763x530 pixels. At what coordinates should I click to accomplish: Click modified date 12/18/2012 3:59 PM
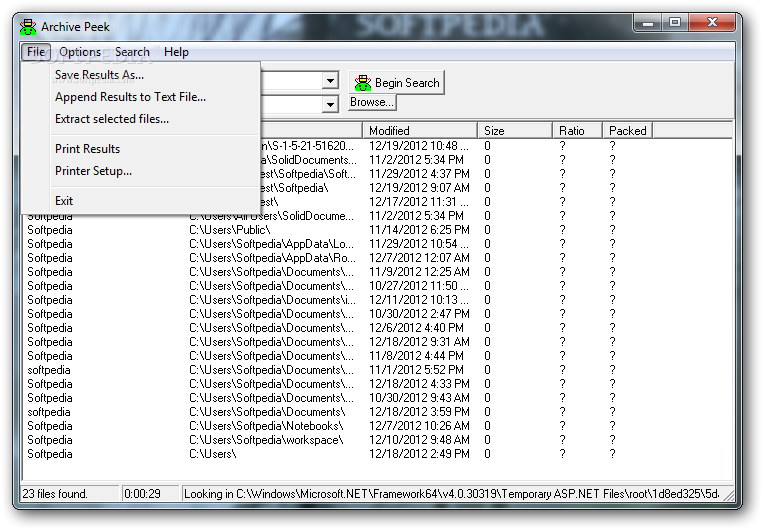(419, 412)
